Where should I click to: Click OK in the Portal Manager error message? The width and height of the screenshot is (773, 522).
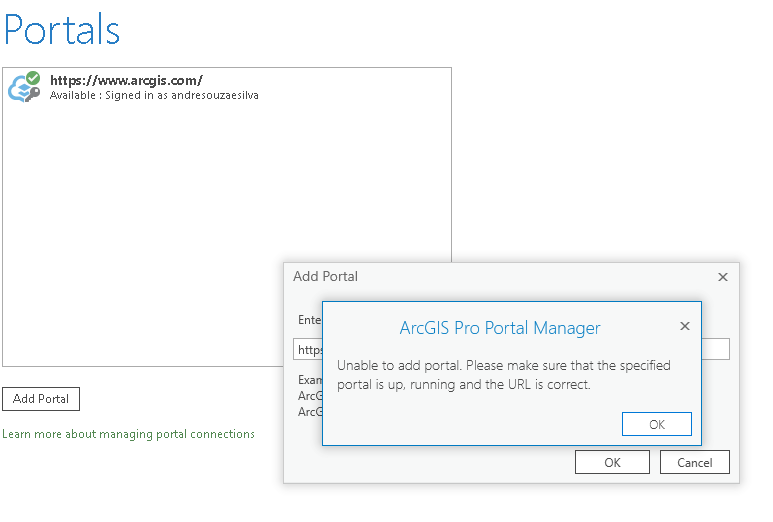[x=657, y=424]
